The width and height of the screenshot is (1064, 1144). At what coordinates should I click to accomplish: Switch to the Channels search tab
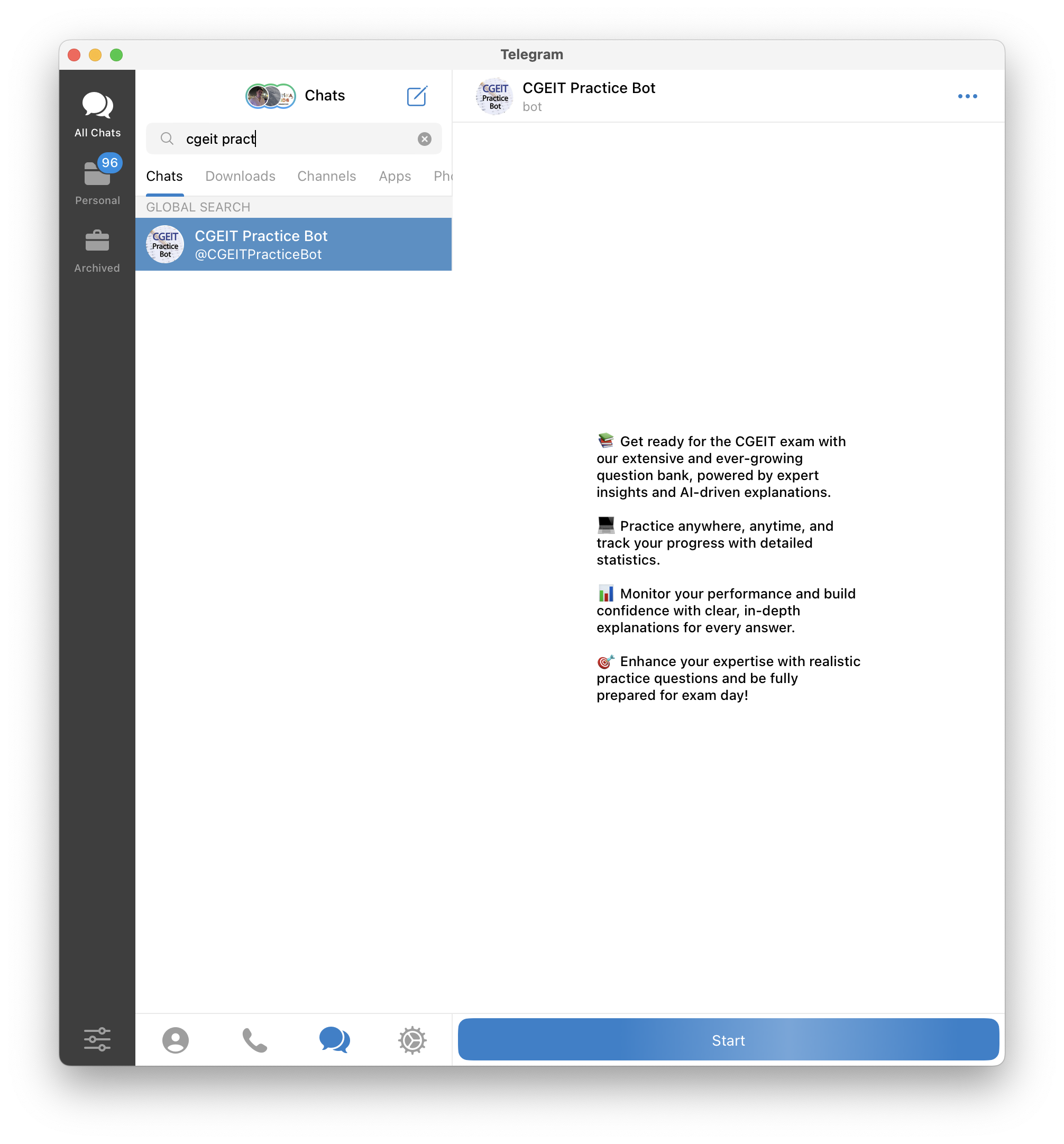326,176
